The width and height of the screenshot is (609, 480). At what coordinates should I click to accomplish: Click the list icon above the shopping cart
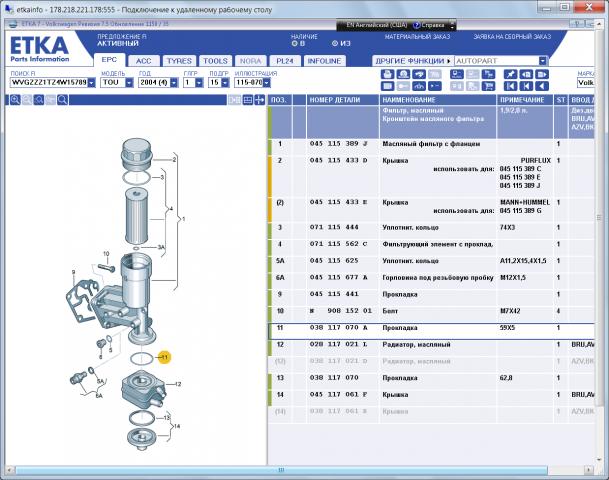coord(488,74)
